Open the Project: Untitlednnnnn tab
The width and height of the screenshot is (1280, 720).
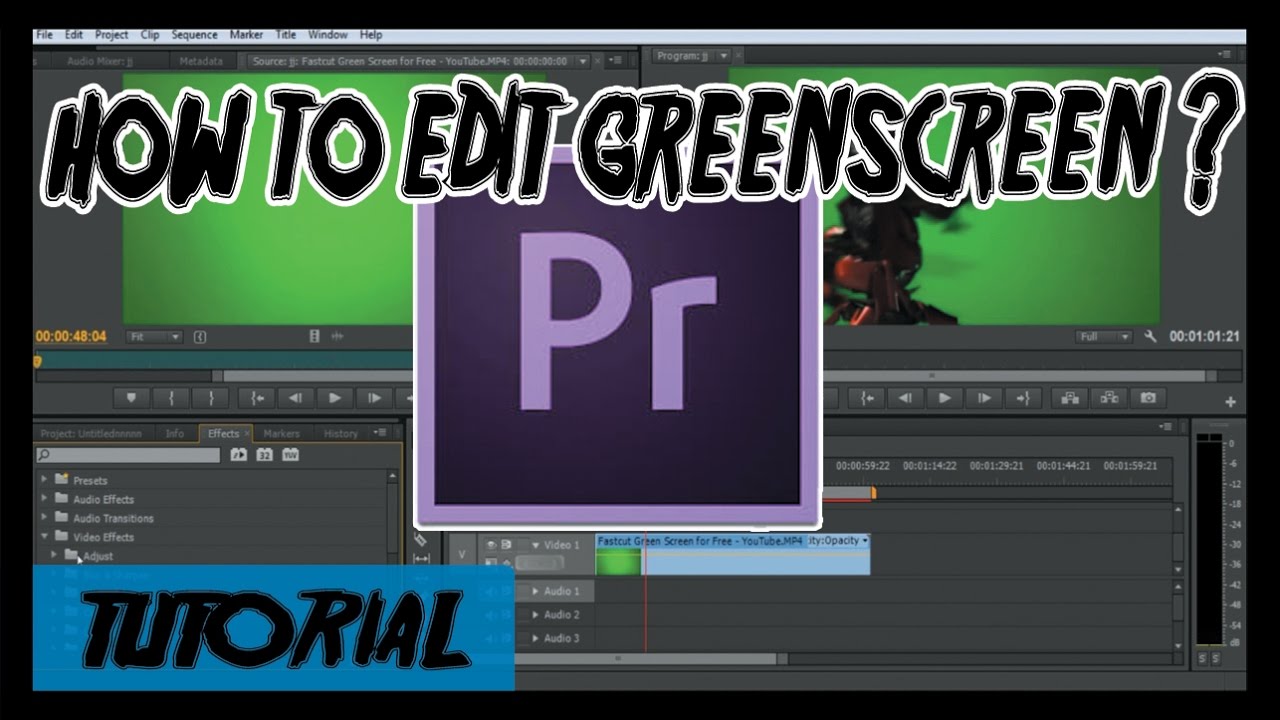[x=91, y=434]
